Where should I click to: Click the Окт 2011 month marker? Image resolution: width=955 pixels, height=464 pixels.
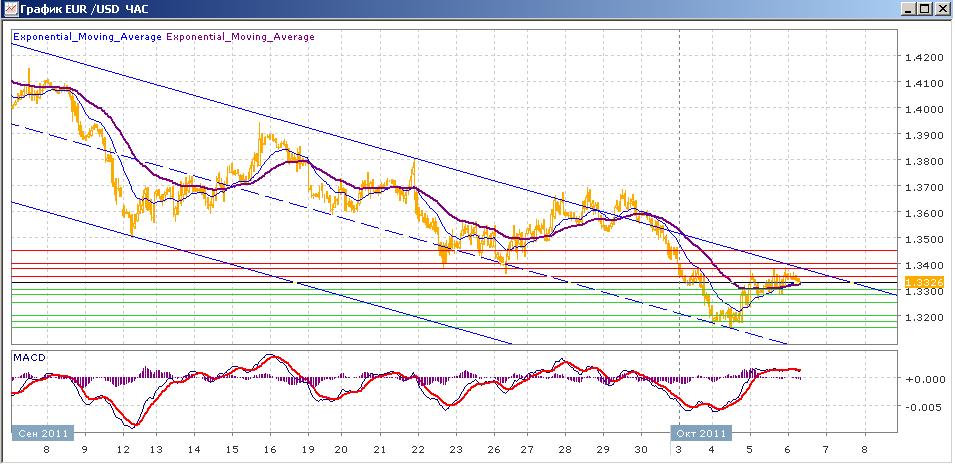[700, 433]
